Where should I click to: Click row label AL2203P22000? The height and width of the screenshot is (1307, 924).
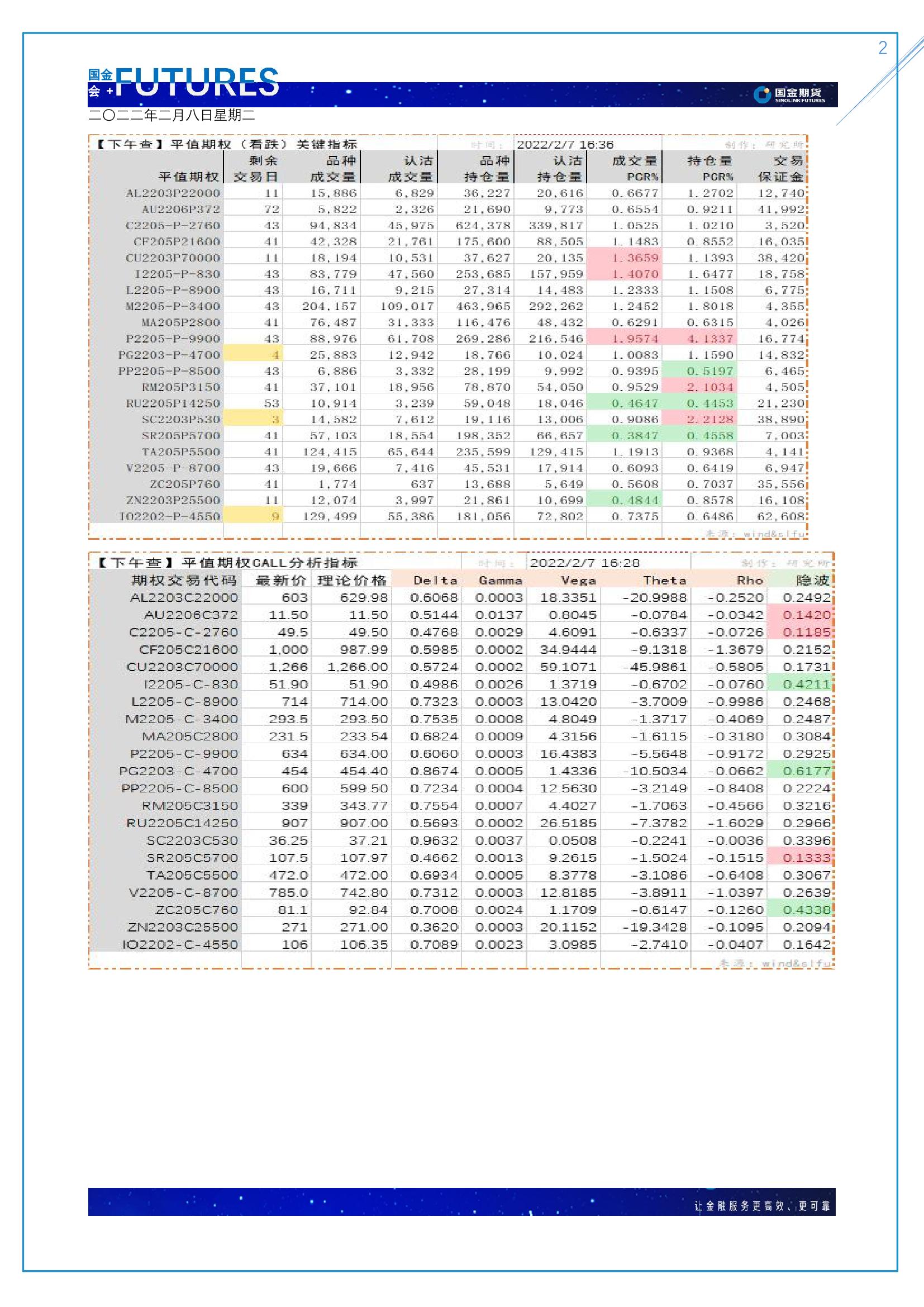[x=173, y=193]
